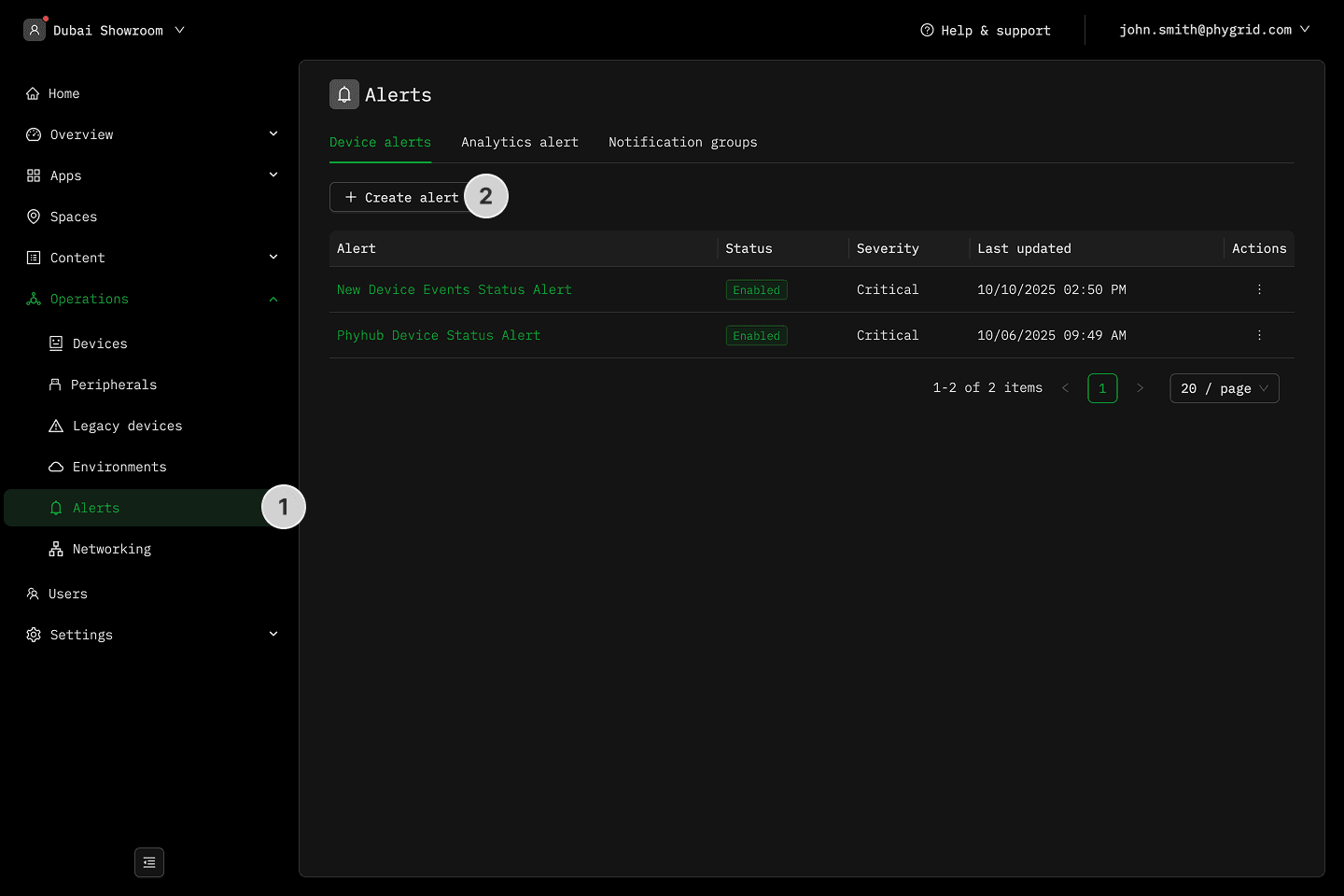The height and width of the screenshot is (896, 1344).
Task: Open the New Device Events Status Alert link
Action: 454,289
